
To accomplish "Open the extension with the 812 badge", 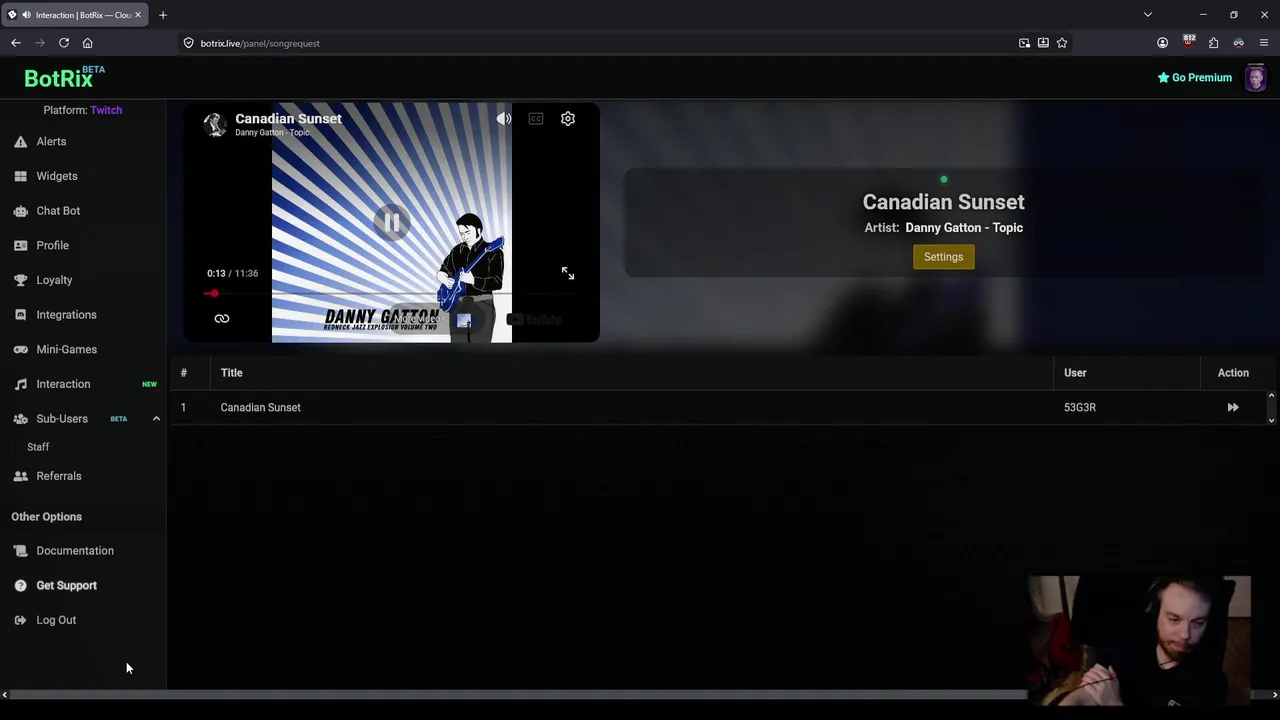I will tap(1188, 42).
